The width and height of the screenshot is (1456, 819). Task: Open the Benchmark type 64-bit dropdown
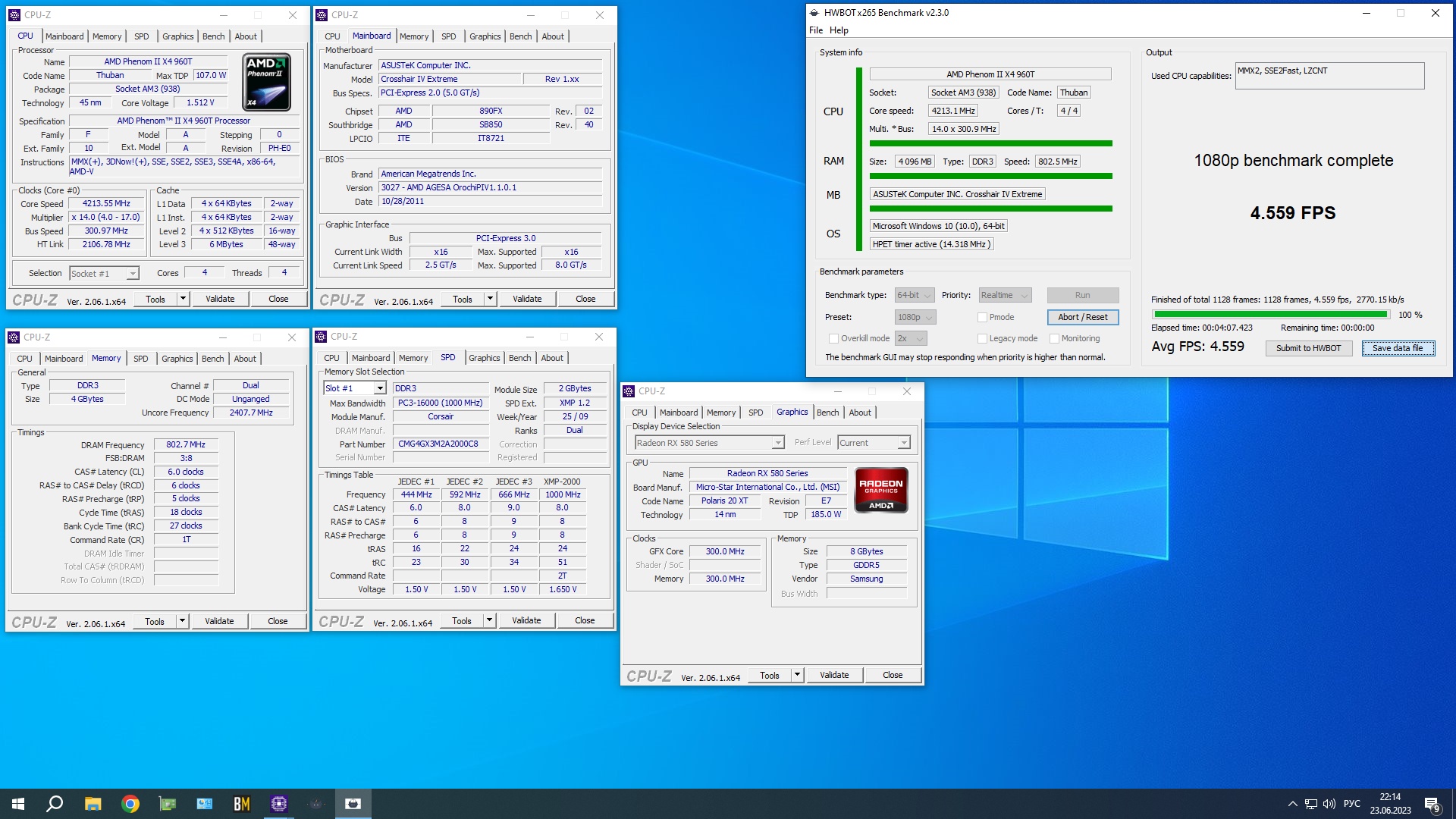(915, 296)
